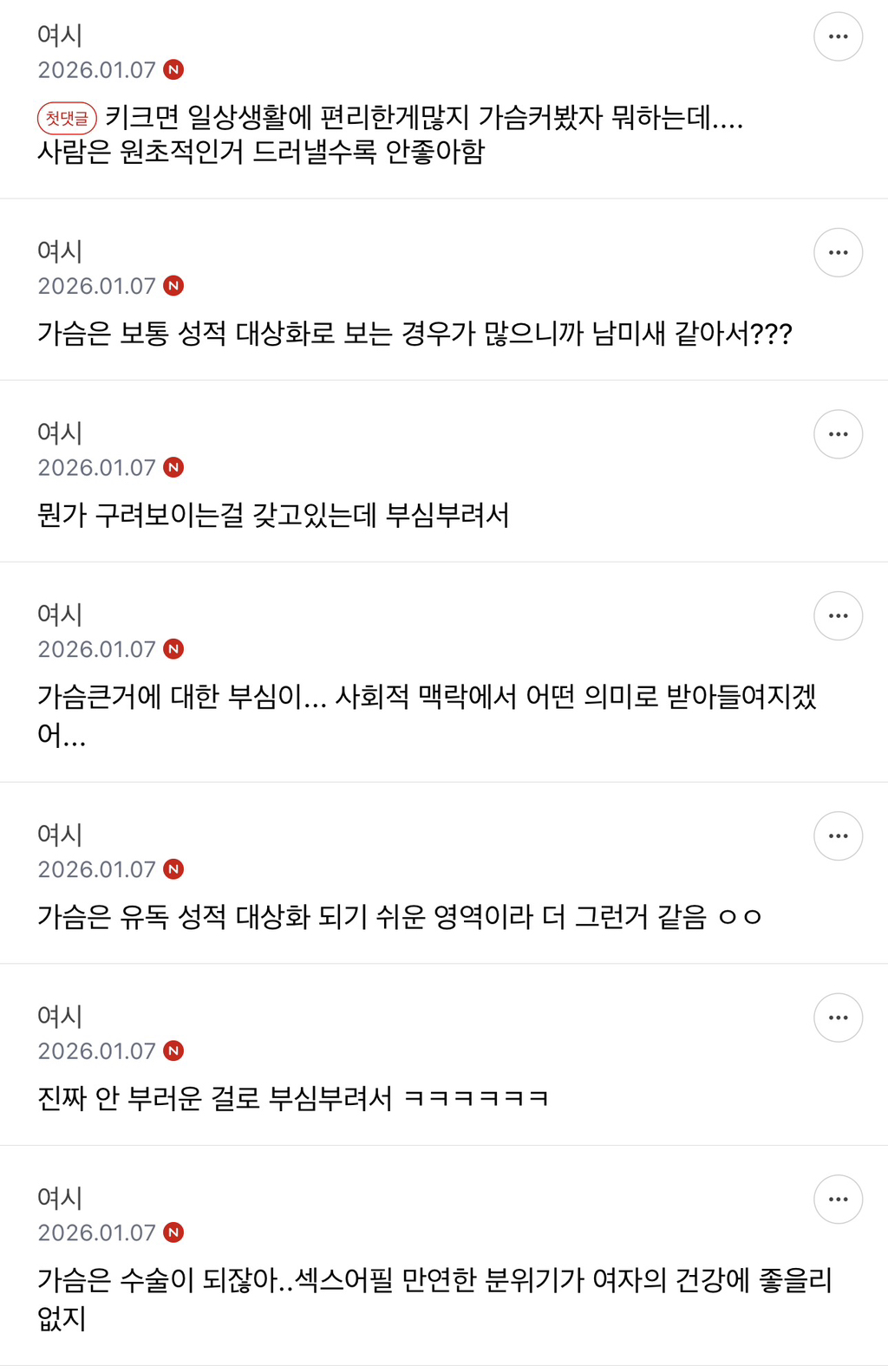The width and height of the screenshot is (888, 1372).
Task: Click red N badge on the ㅋㅋㅋㅋㅋㅋ comment
Action: click(173, 1051)
